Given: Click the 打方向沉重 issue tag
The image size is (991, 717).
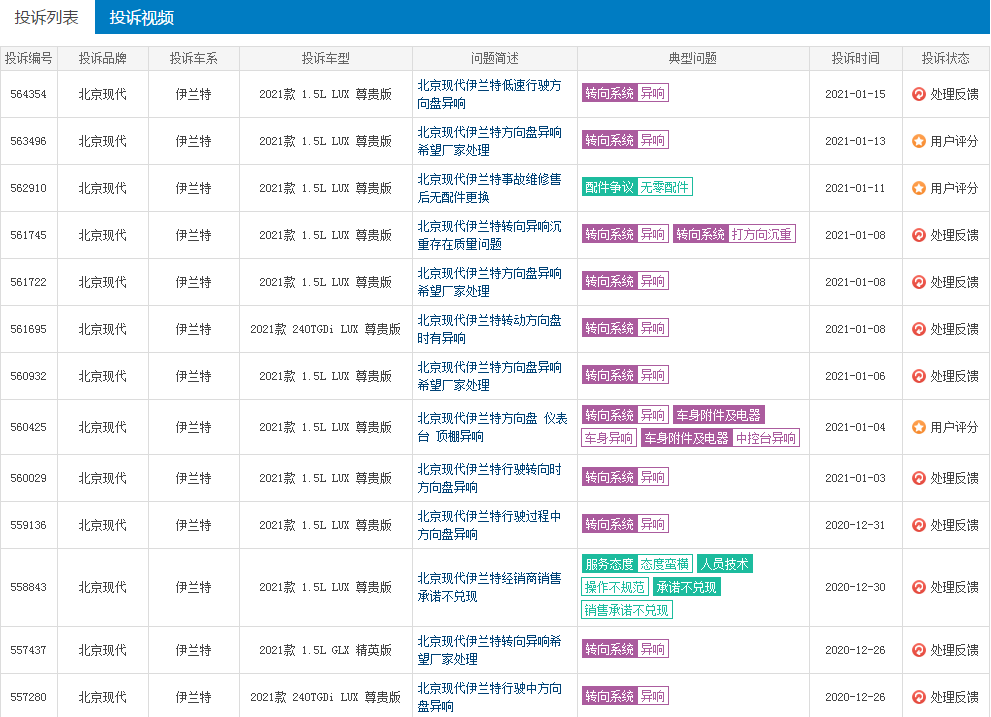Looking at the screenshot, I should coord(762,234).
